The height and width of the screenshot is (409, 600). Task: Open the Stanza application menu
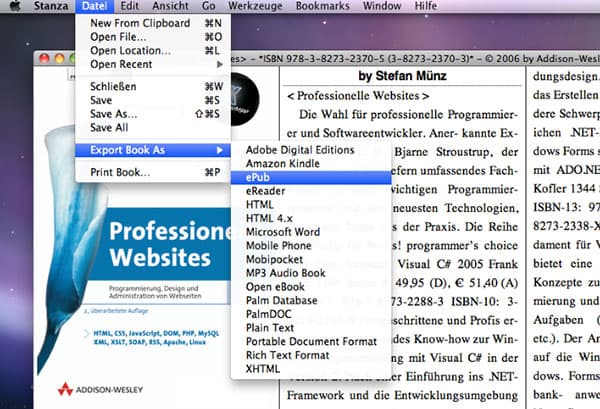[51, 6]
